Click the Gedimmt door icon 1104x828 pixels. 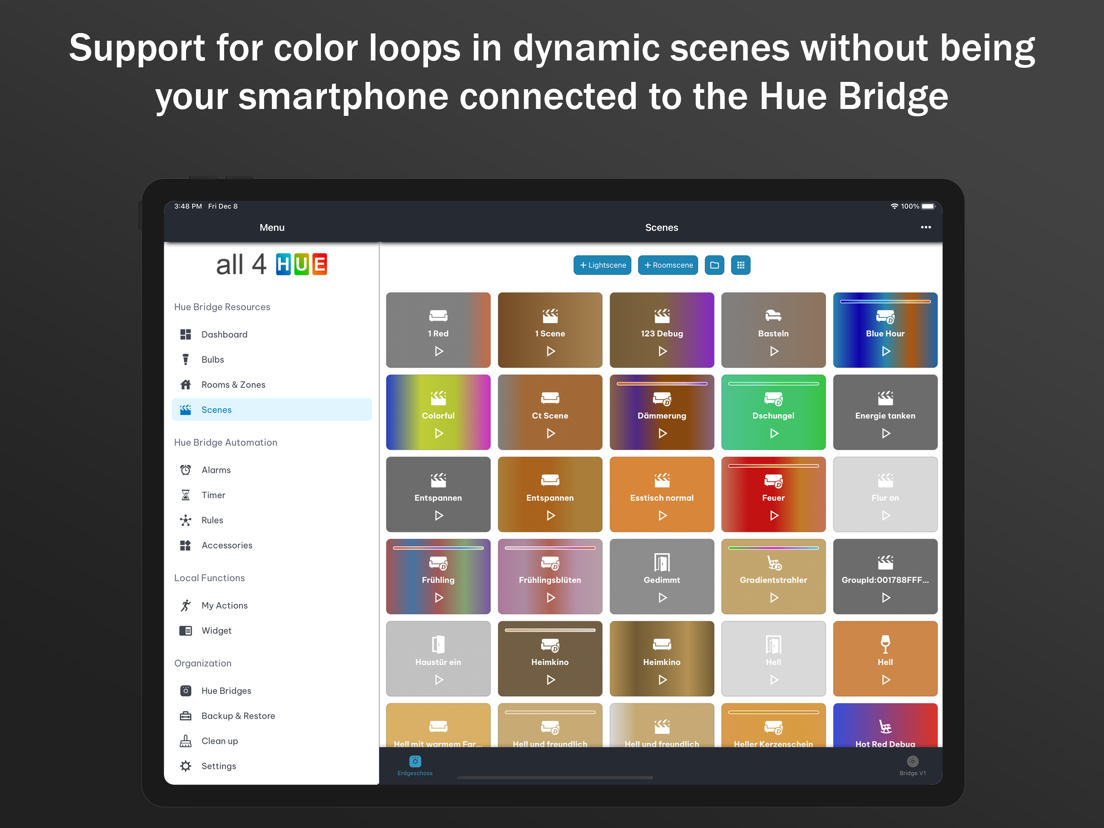tap(662, 562)
